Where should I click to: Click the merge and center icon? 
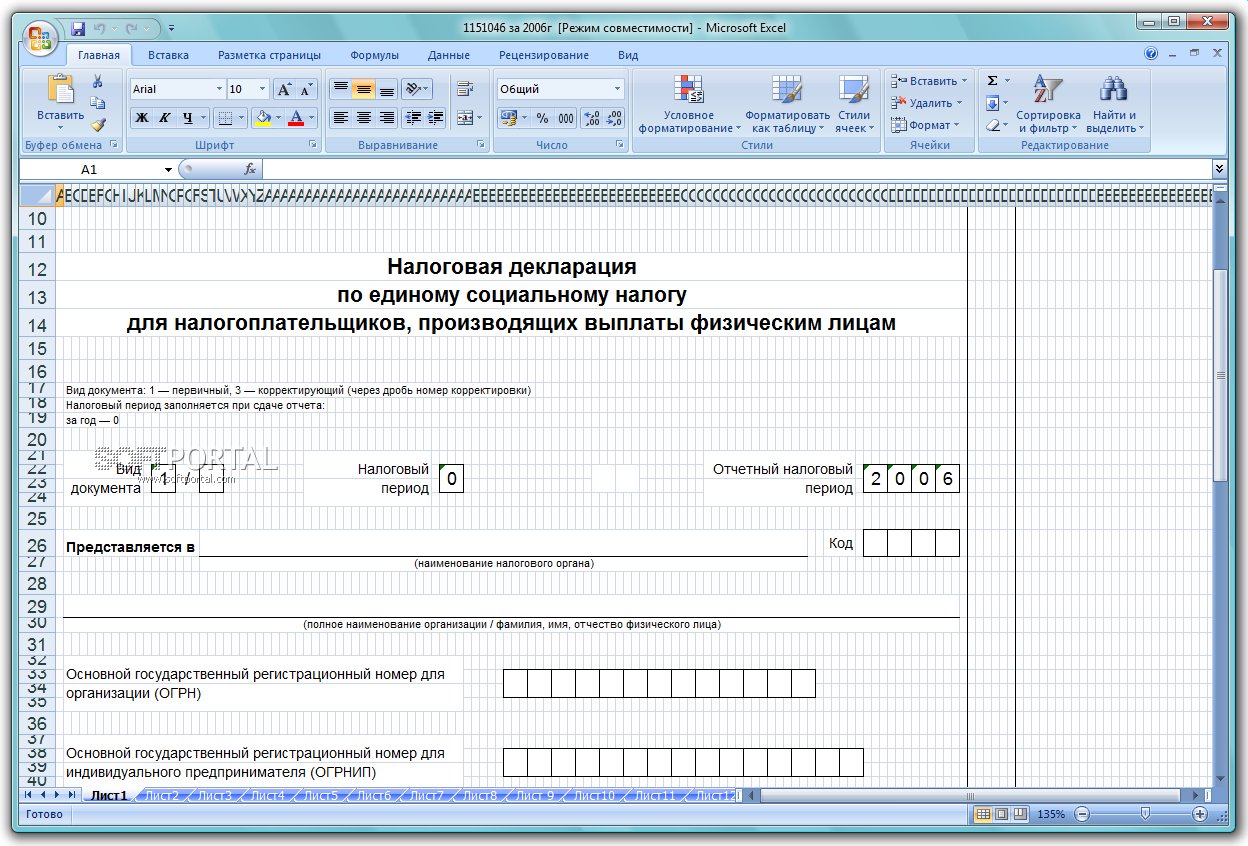point(465,118)
